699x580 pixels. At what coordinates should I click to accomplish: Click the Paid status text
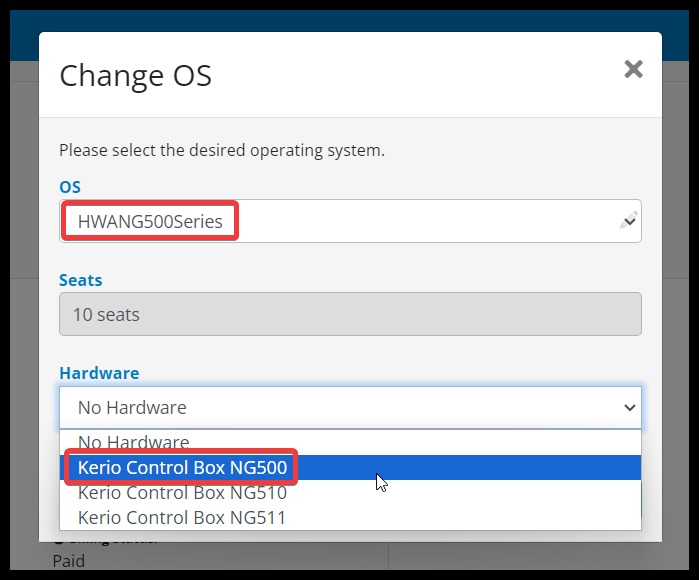coord(69,561)
